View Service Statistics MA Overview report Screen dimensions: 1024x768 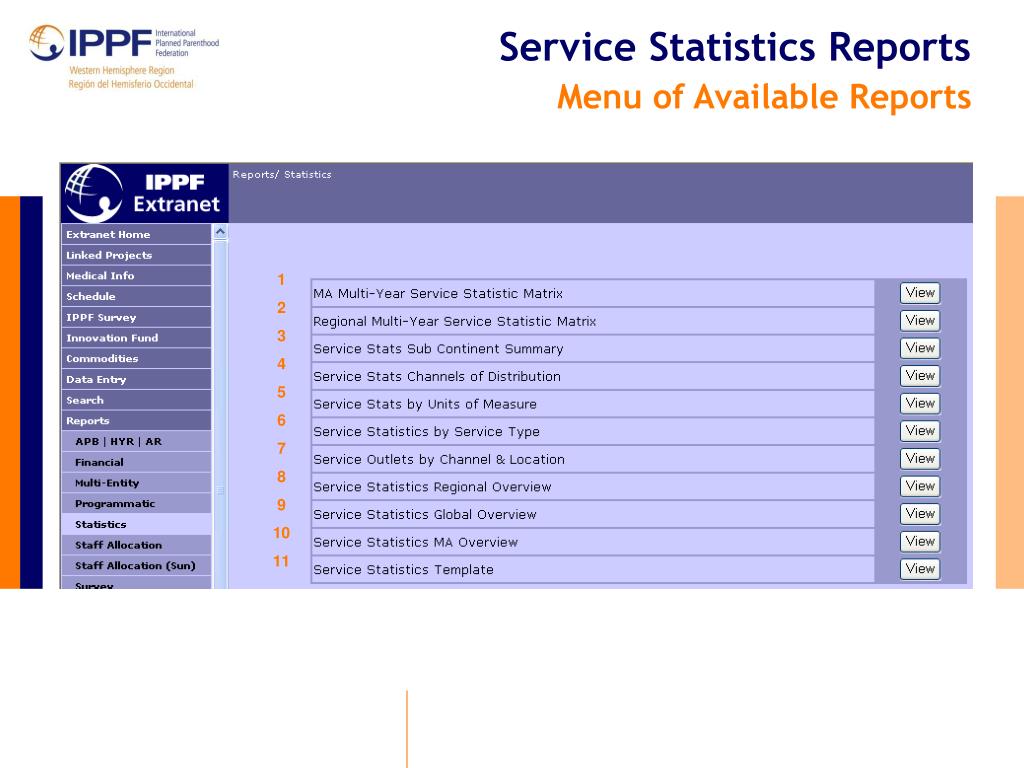[920, 541]
